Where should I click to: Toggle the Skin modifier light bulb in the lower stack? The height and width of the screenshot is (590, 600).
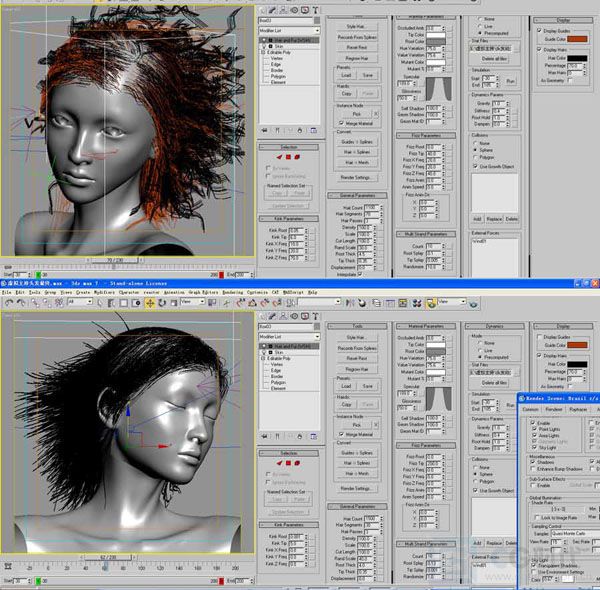264,352
